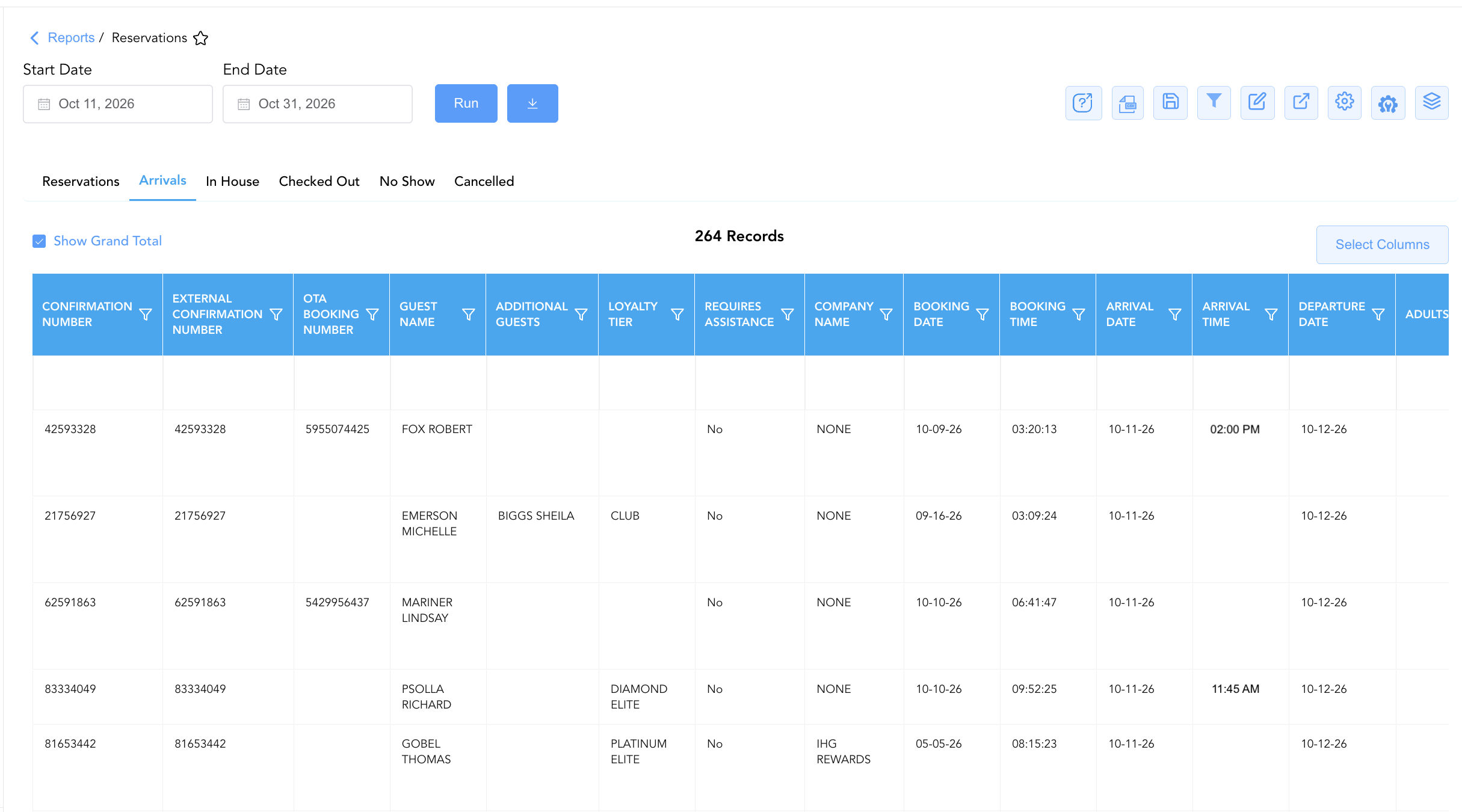Open the Checked Out tab

[319, 182]
